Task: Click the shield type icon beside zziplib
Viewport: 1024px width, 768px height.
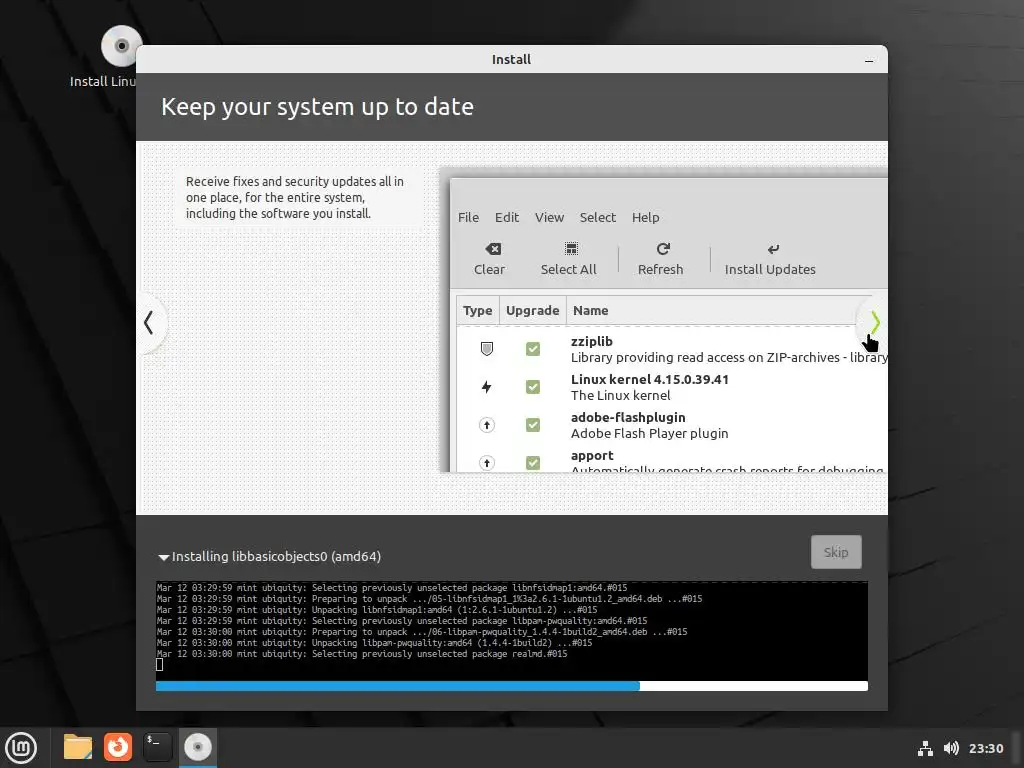Action: (x=487, y=349)
